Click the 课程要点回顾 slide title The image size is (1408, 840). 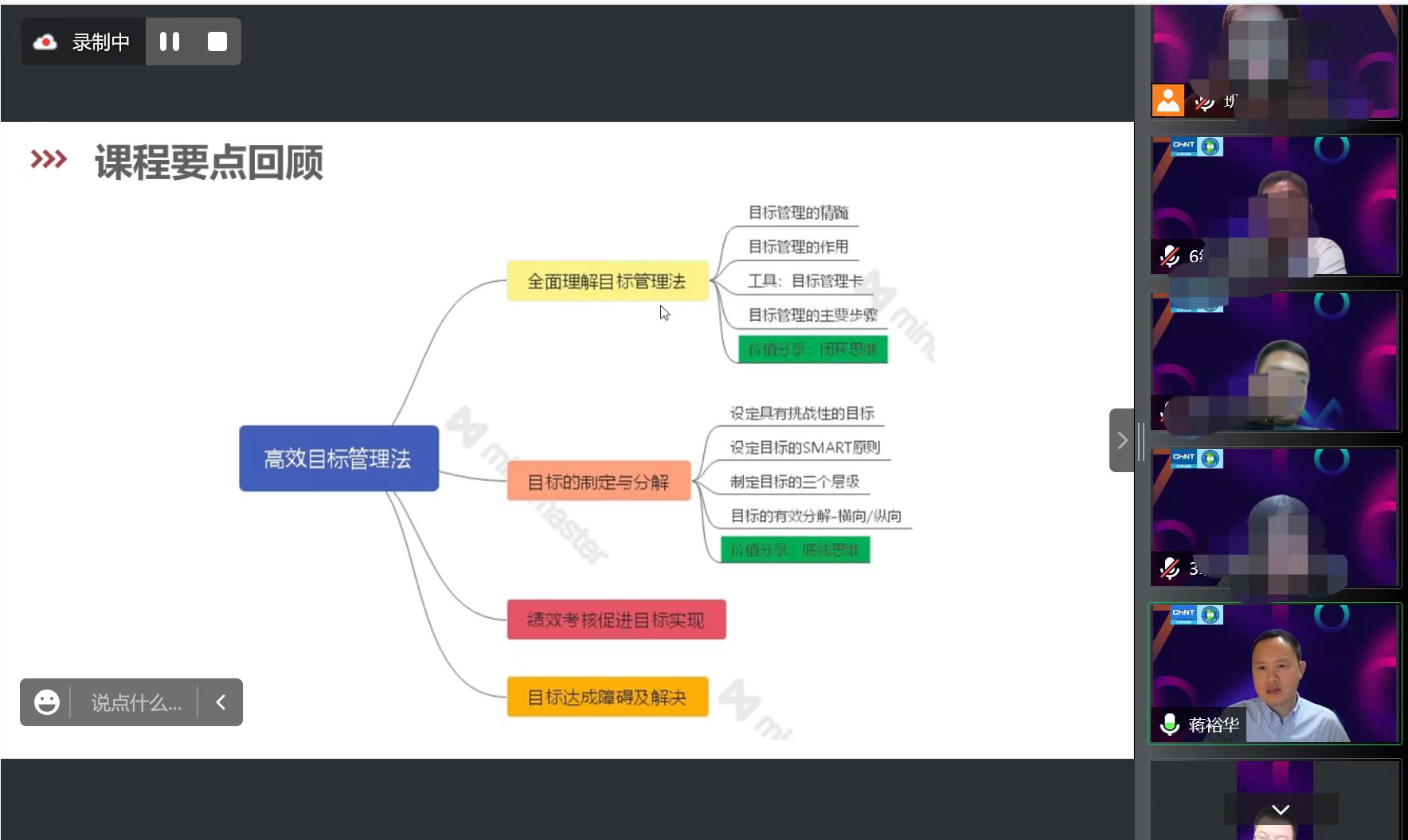point(209,162)
